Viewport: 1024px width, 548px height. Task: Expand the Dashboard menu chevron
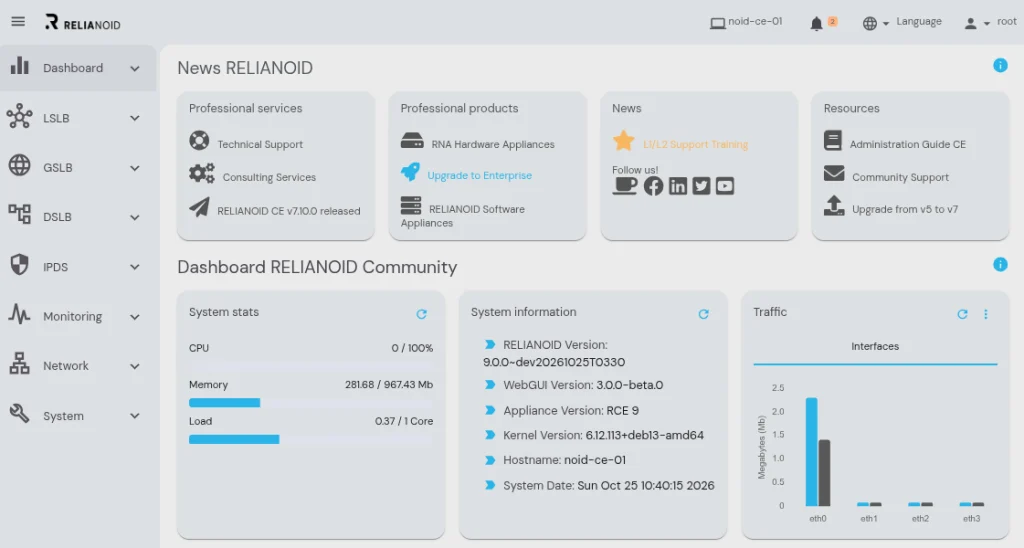[135, 69]
